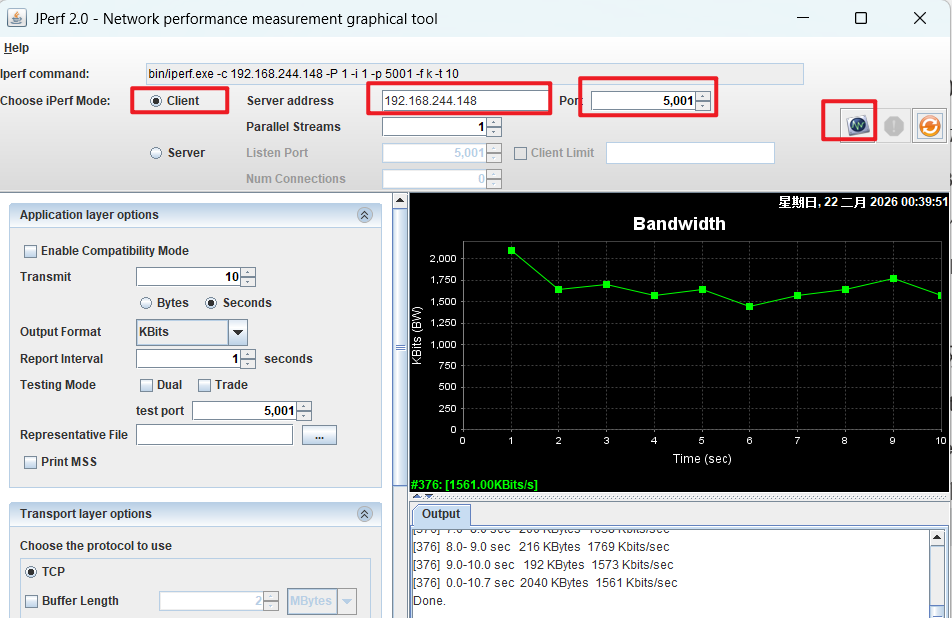Click the graph/output one-touch collapse arrows
The height and width of the screenshot is (618, 952).
pyautogui.click(x=423, y=497)
